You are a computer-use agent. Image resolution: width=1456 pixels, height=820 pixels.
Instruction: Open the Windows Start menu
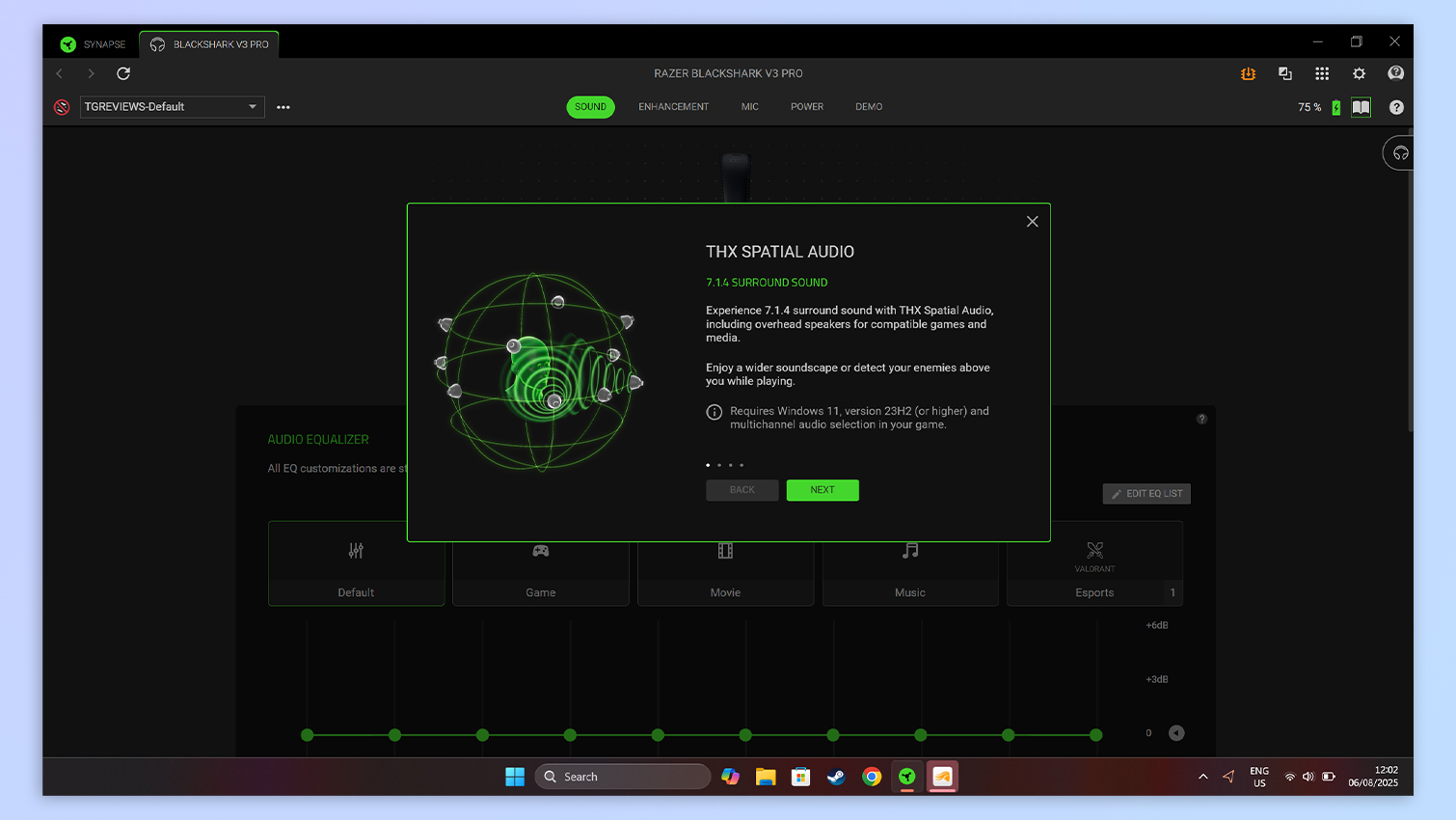coord(515,777)
